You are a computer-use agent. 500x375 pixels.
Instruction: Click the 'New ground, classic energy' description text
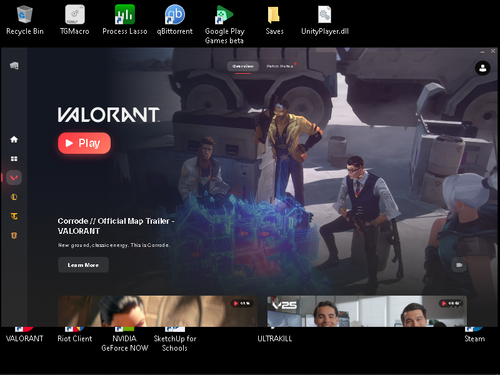click(x=114, y=245)
